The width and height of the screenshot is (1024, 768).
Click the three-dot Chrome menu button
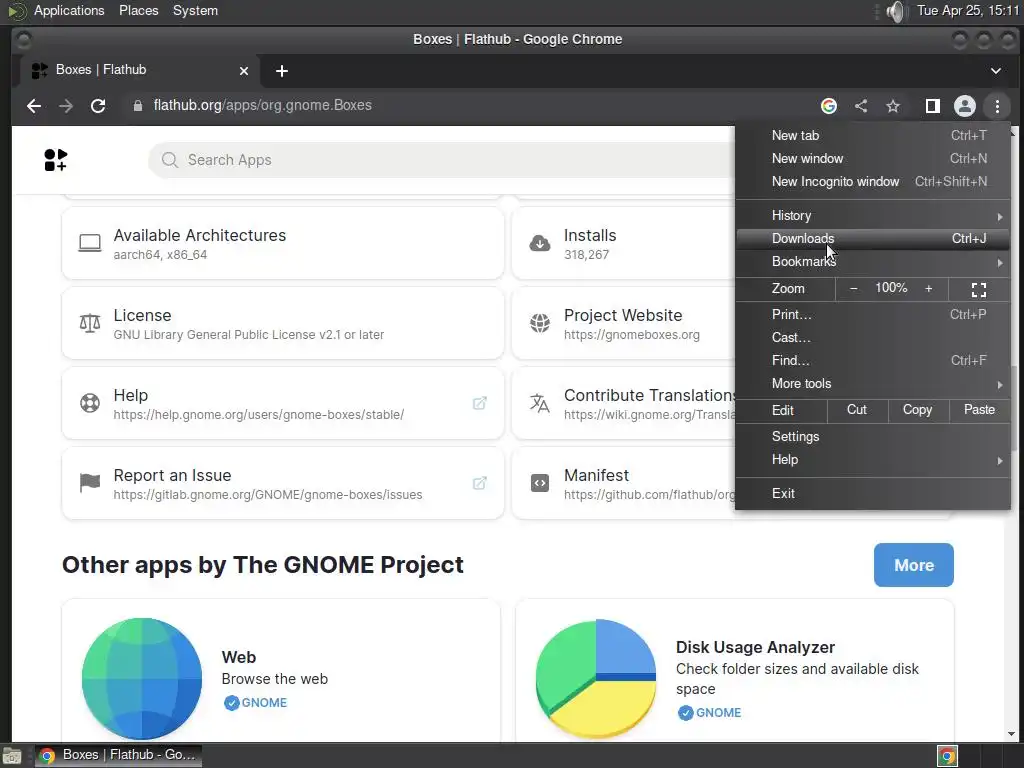(x=997, y=106)
